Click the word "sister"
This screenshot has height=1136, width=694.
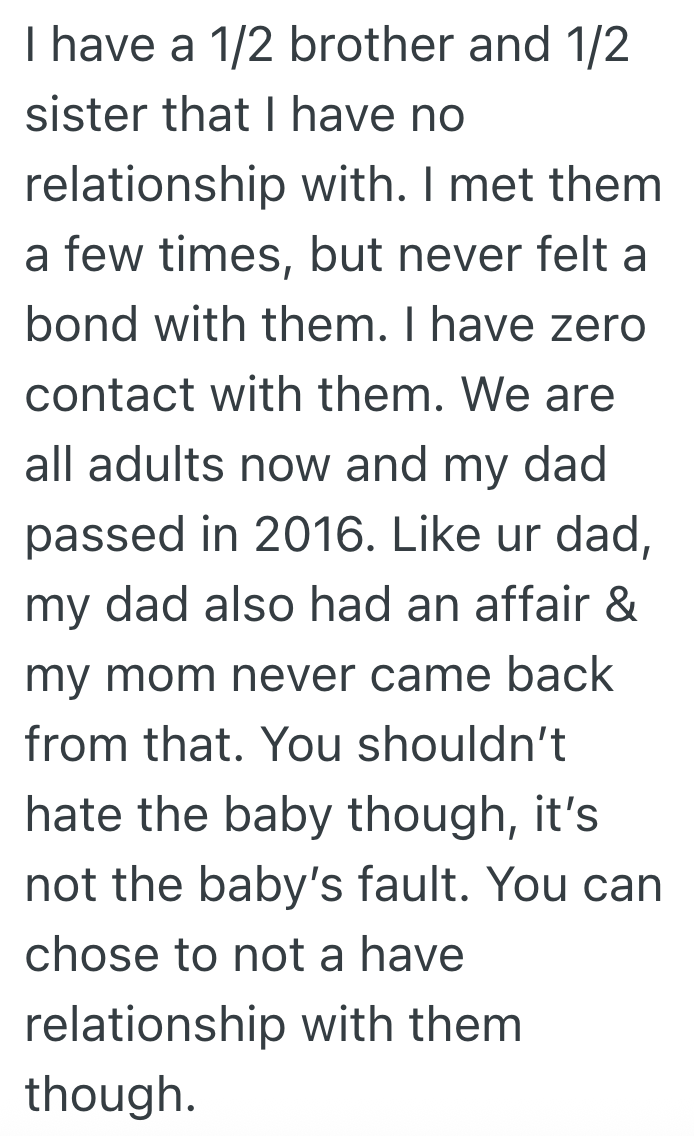pyautogui.click(x=80, y=117)
